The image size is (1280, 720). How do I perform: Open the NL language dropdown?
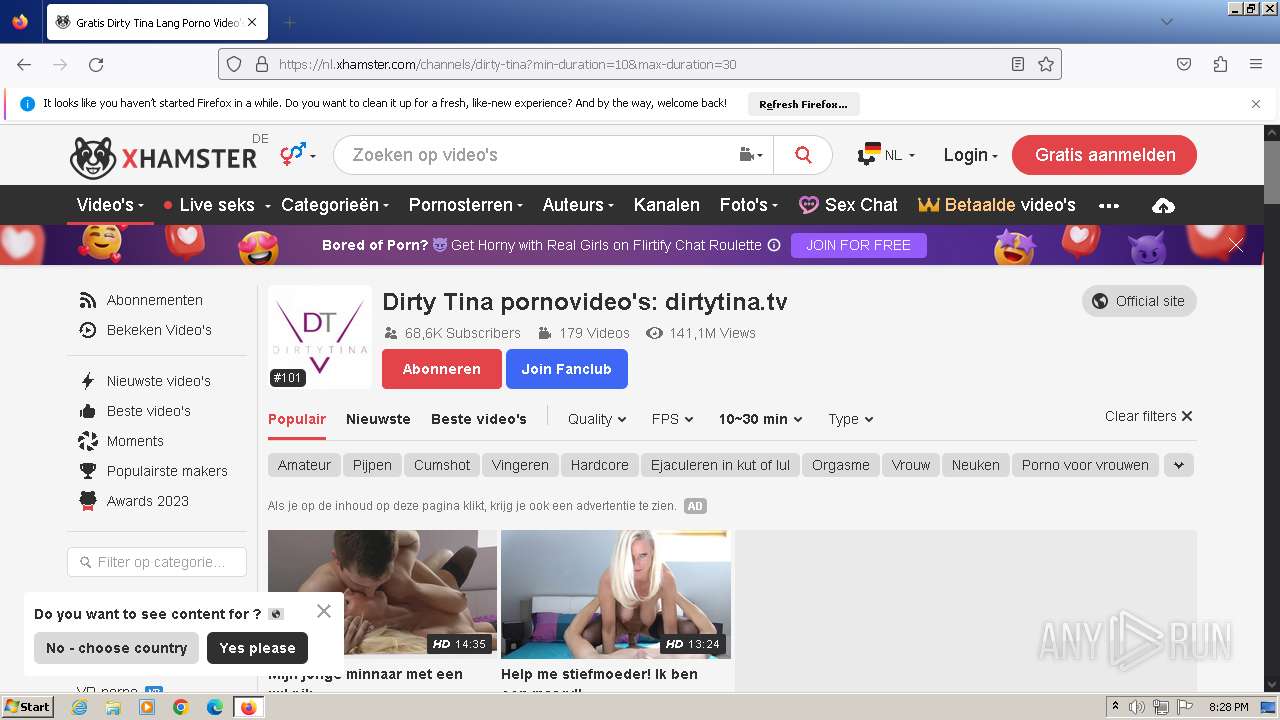(886, 155)
